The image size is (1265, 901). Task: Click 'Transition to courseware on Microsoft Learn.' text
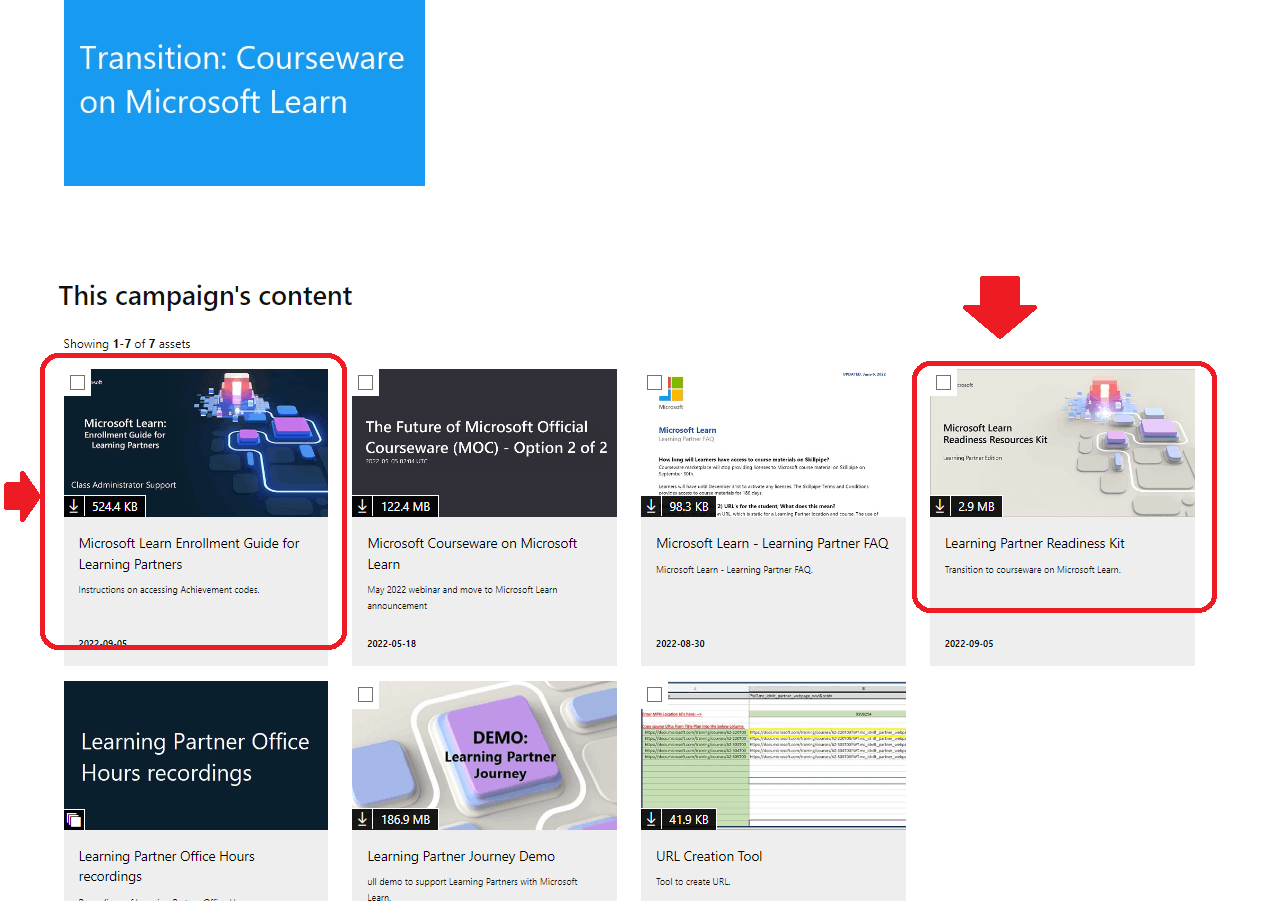click(1033, 570)
